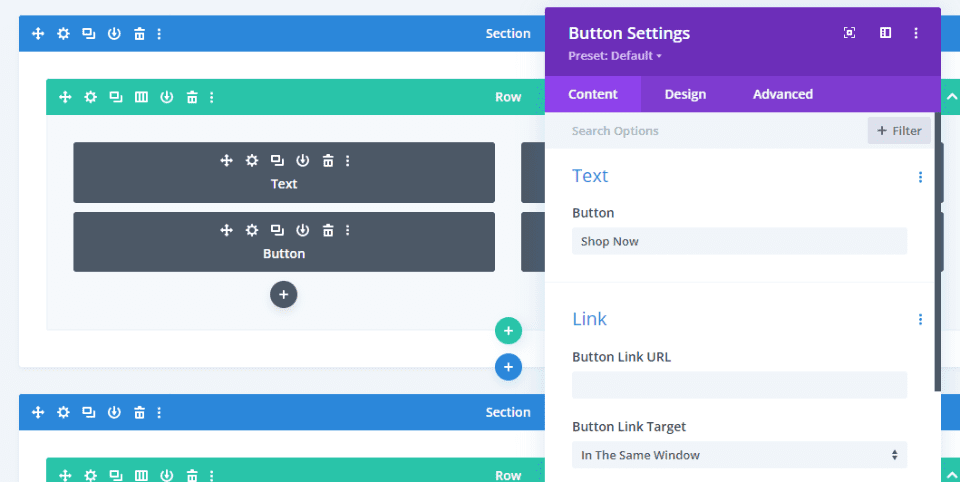Open the Button Link Target dropdown

pos(739,455)
